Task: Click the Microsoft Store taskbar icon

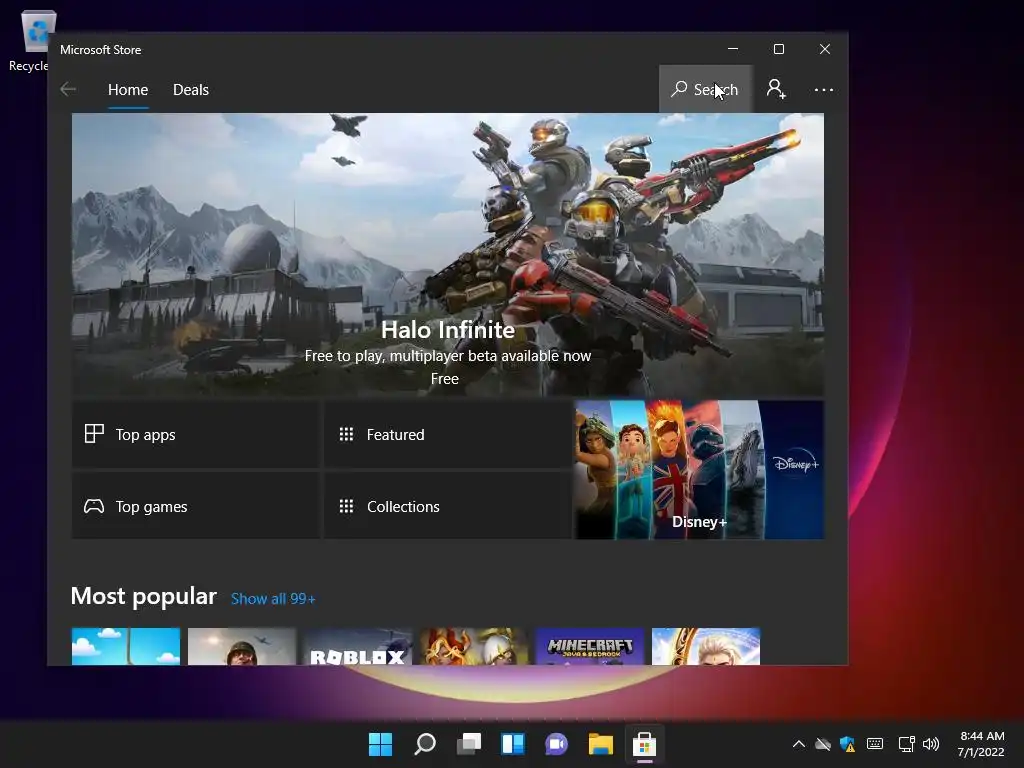Action: (x=644, y=744)
